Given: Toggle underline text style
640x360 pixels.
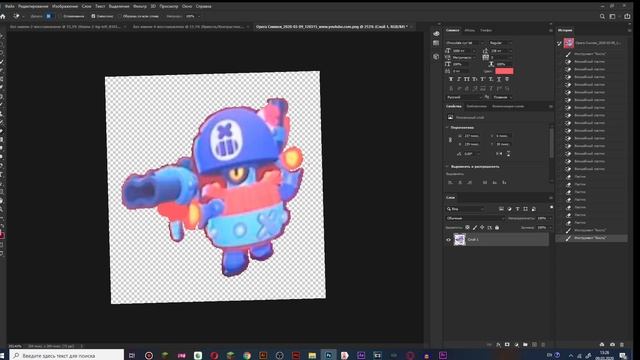Looking at the screenshot, I should coord(499,79).
